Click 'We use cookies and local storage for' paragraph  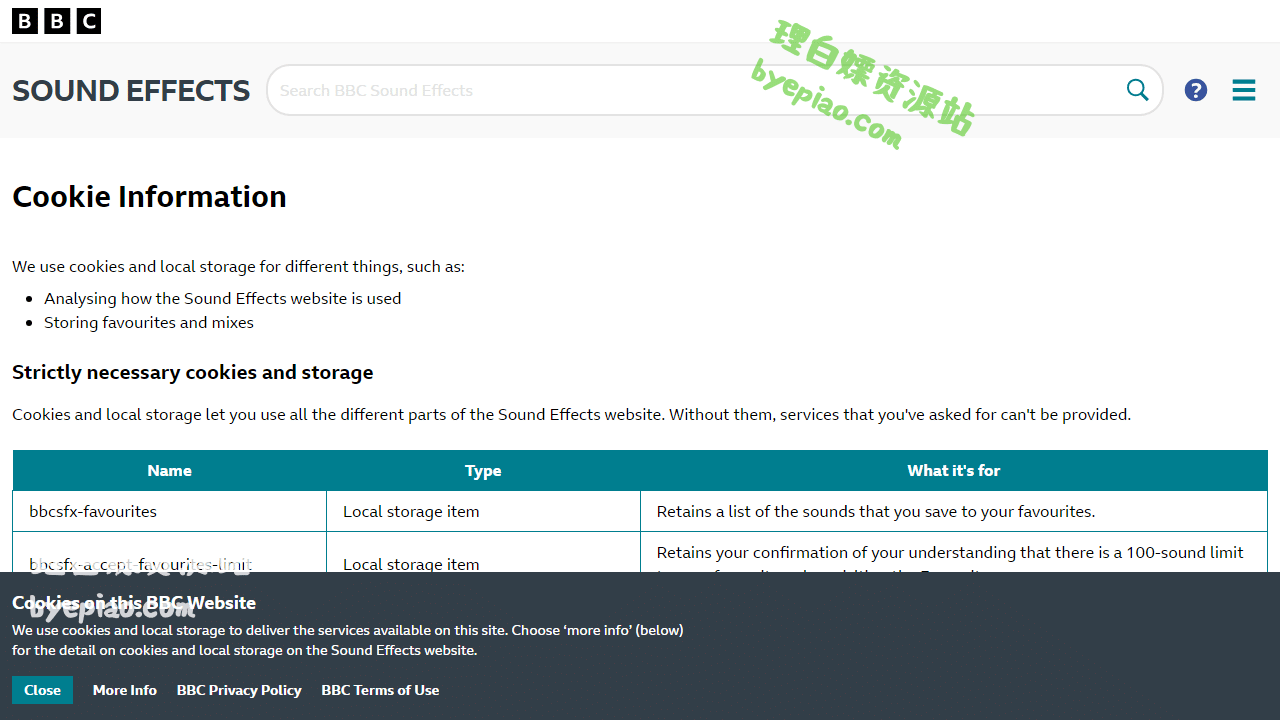click(x=238, y=266)
